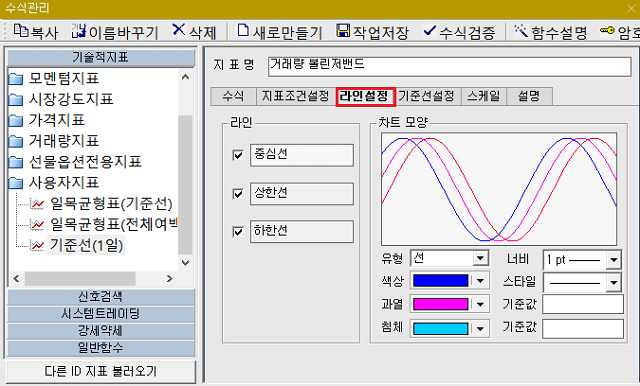Uncheck the 하한선 line checkbox

[238, 232]
